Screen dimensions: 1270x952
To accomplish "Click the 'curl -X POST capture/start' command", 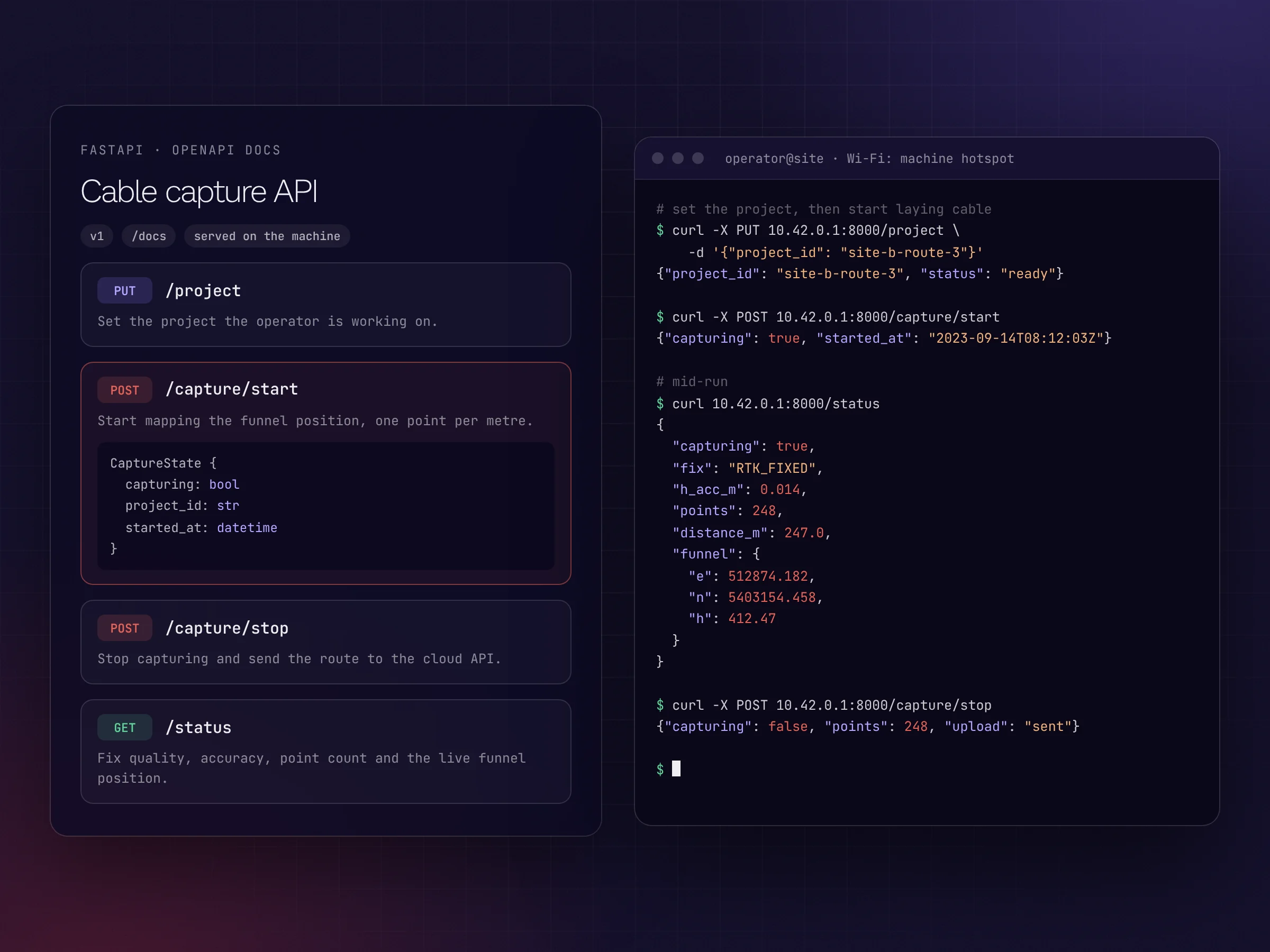I will 828,317.
